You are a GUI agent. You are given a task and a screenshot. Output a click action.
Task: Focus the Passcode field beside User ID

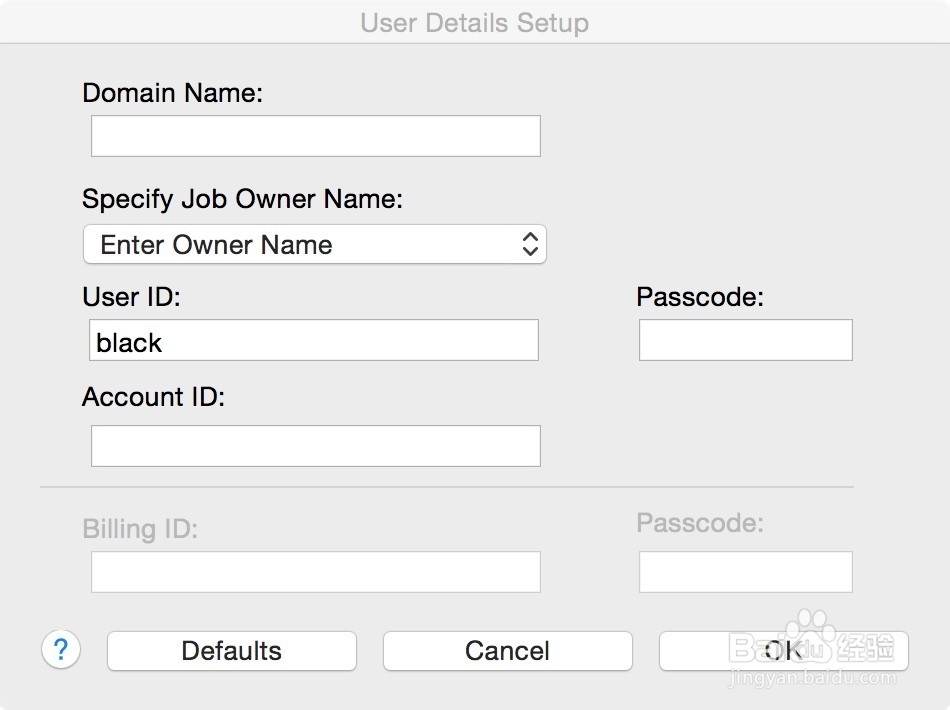point(745,340)
